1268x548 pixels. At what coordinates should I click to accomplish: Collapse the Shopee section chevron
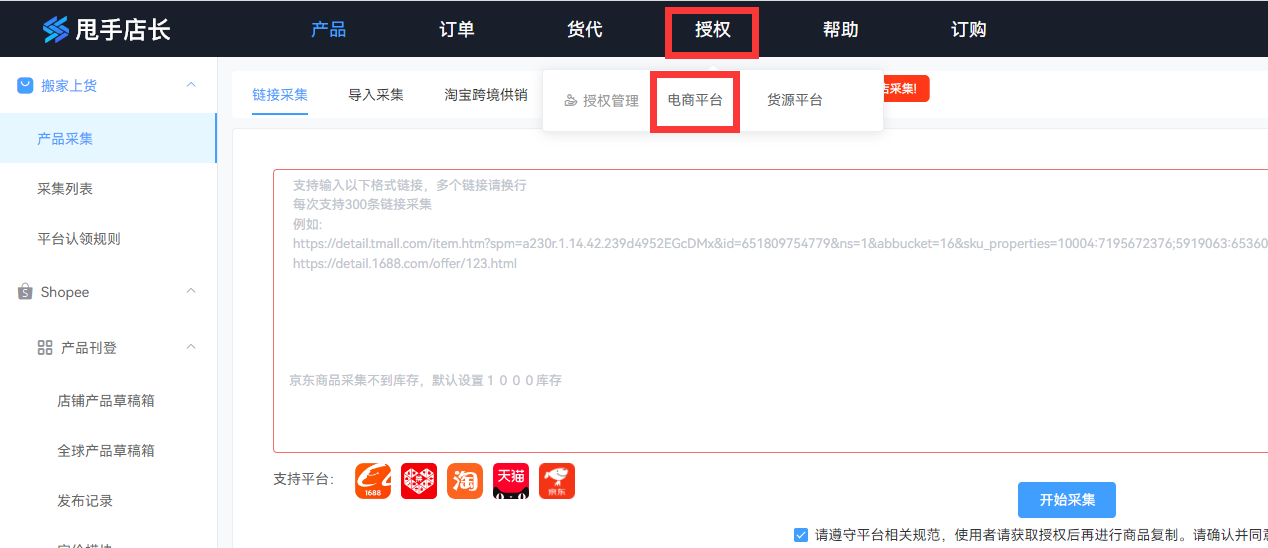(x=191, y=292)
